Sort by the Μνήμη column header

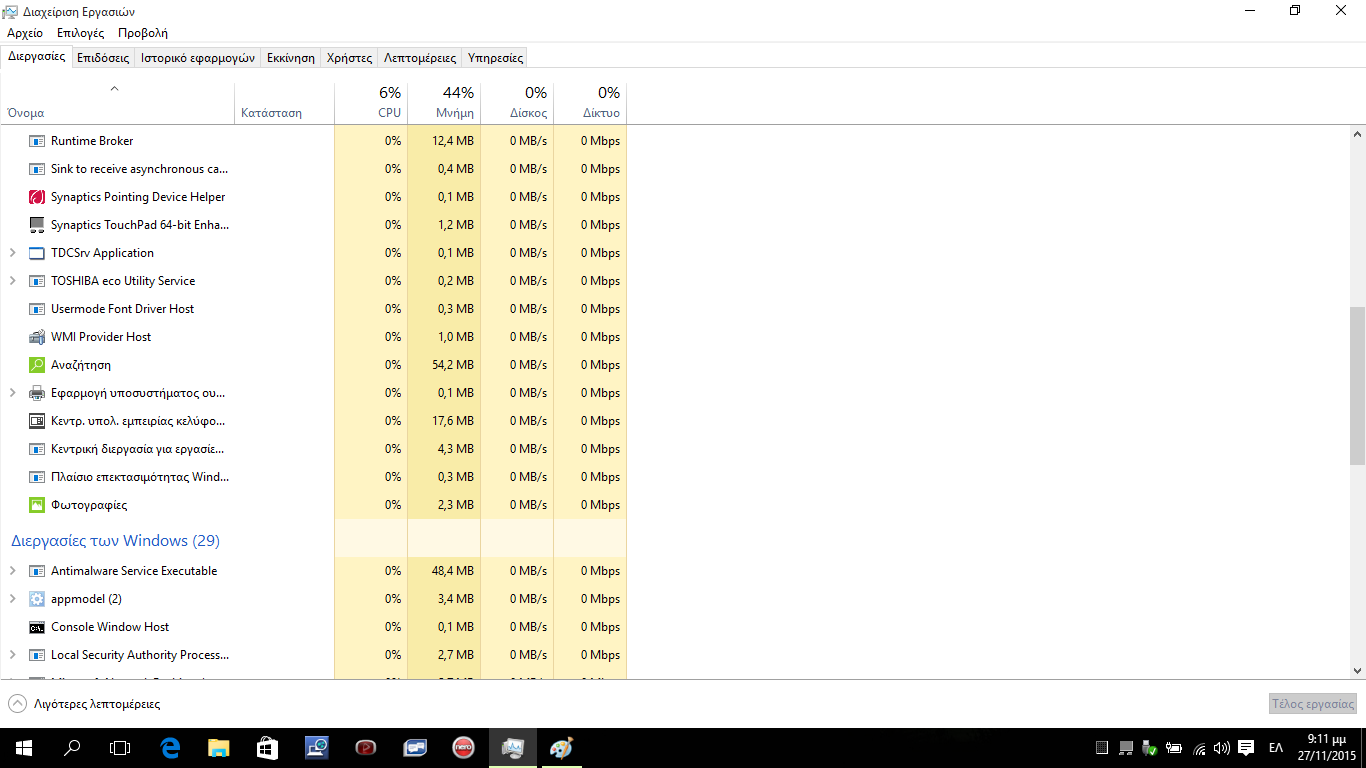[x=444, y=102]
